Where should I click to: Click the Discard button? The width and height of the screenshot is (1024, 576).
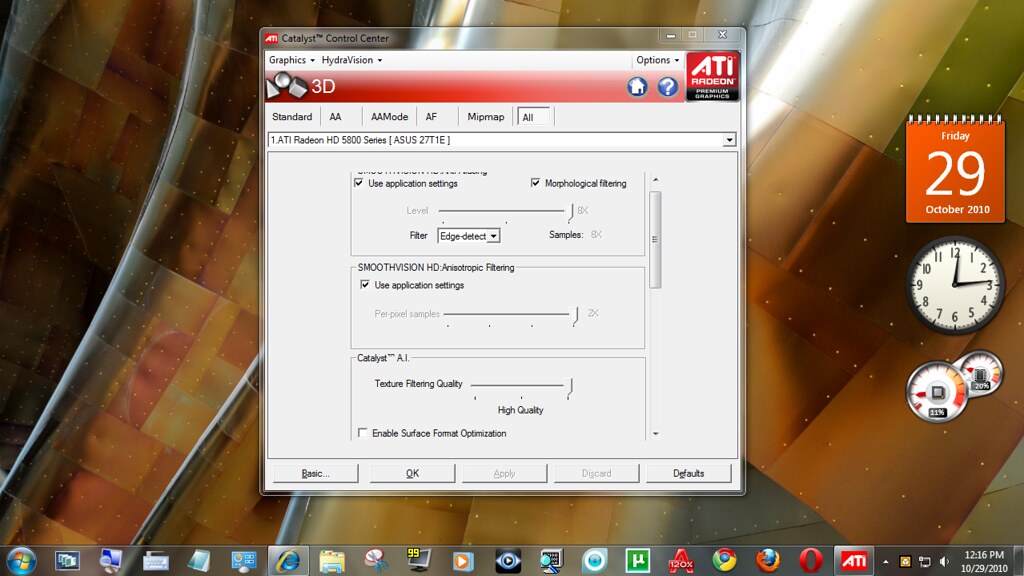[596, 473]
